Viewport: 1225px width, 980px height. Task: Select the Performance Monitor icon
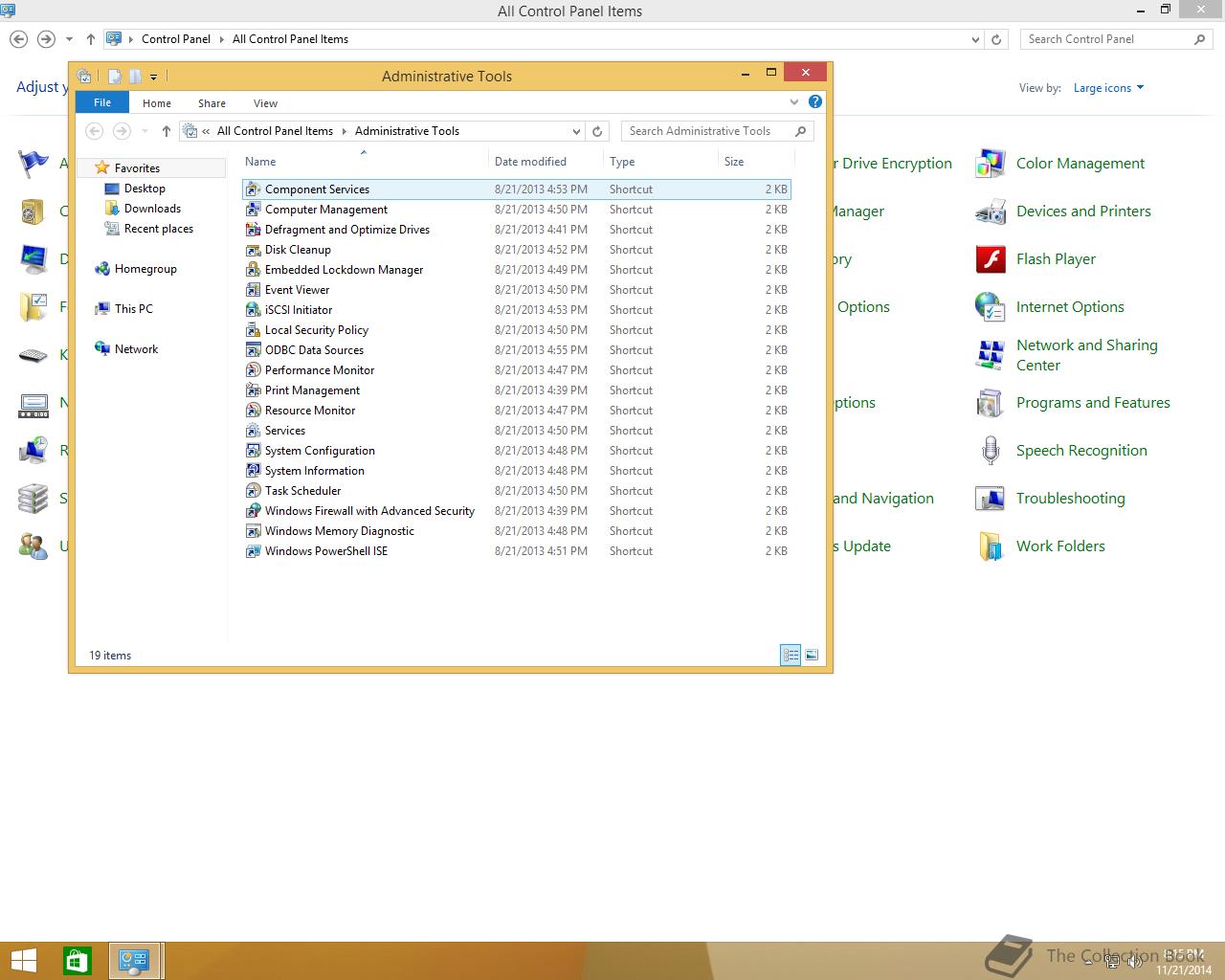click(x=253, y=370)
